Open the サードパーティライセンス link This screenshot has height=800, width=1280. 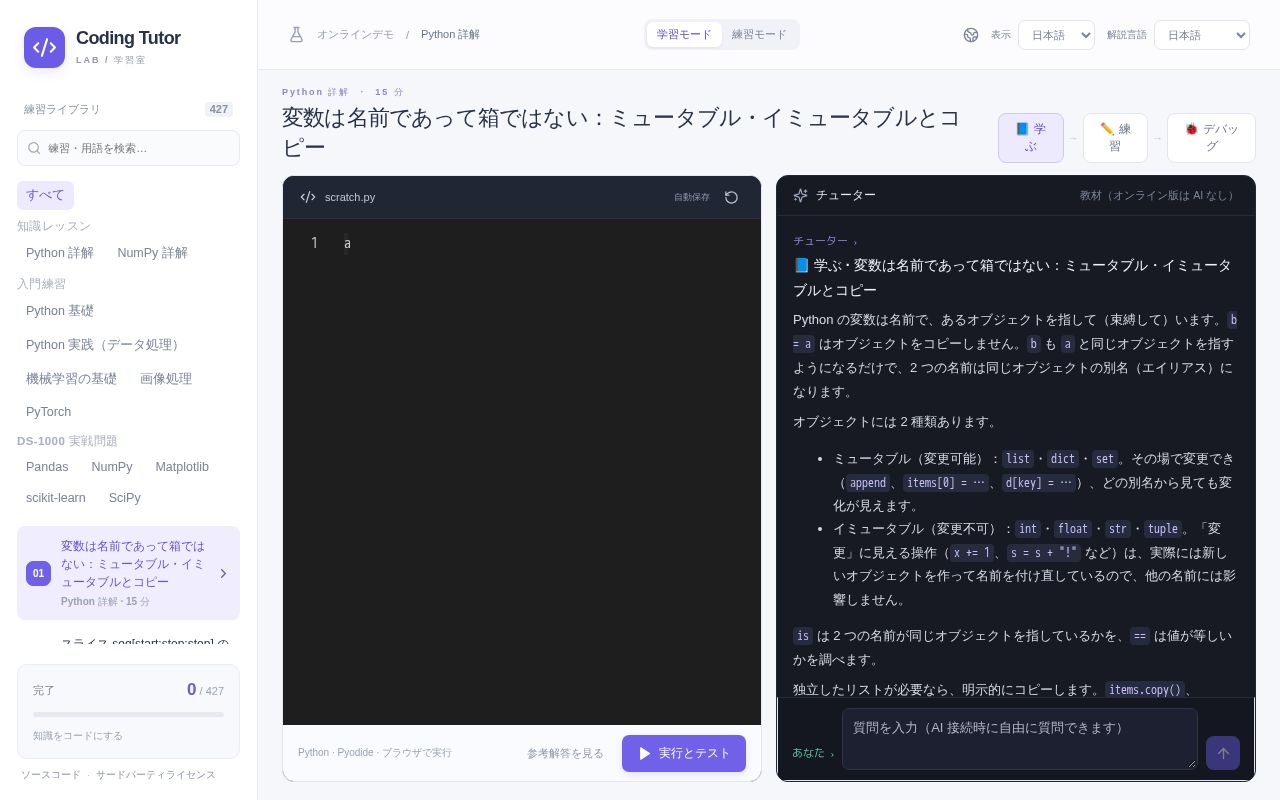coord(156,775)
